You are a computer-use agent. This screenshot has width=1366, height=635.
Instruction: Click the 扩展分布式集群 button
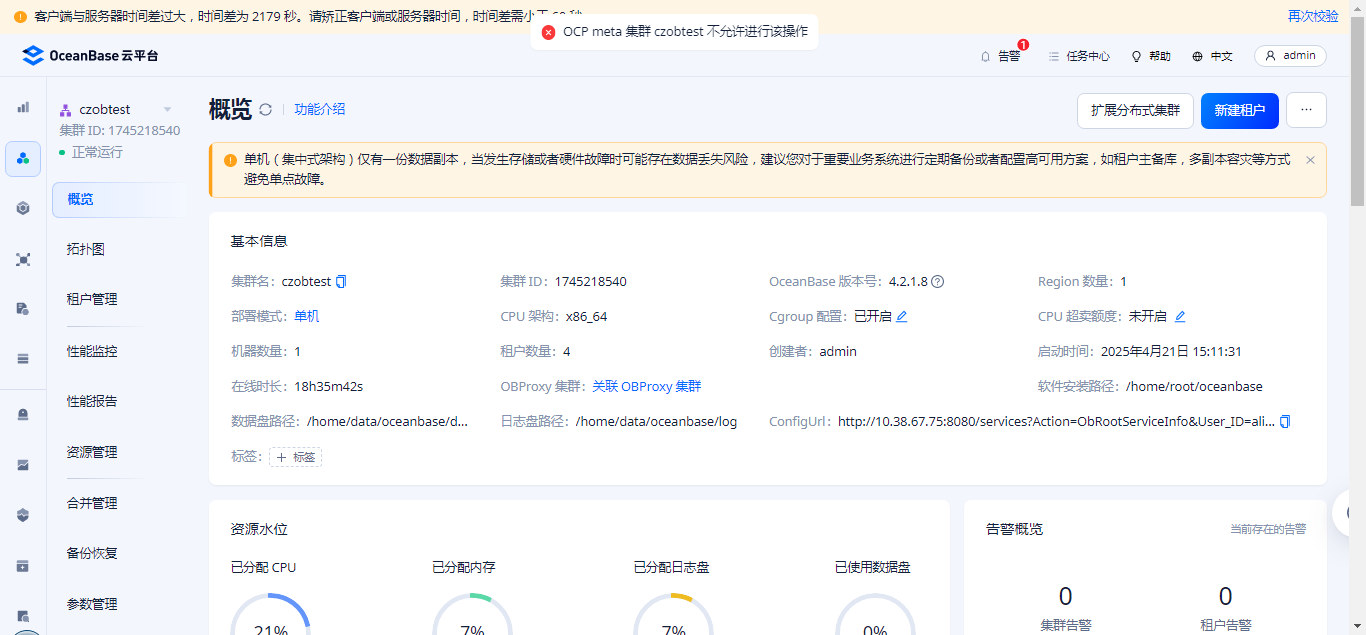(x=1135, y=110)
